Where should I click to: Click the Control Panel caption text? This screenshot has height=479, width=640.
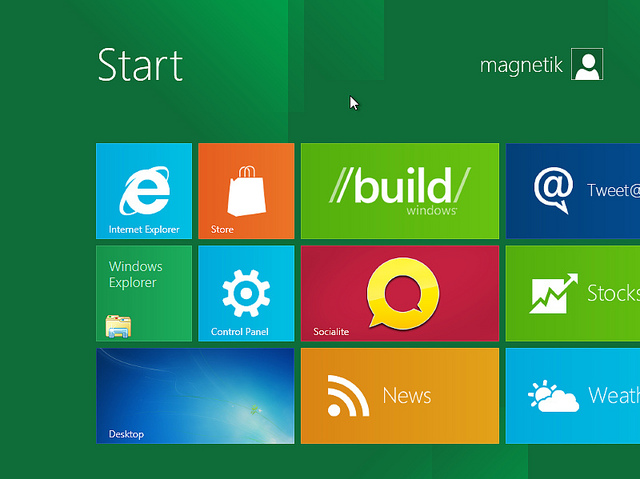pyautogui.click(x=240, y=332)
